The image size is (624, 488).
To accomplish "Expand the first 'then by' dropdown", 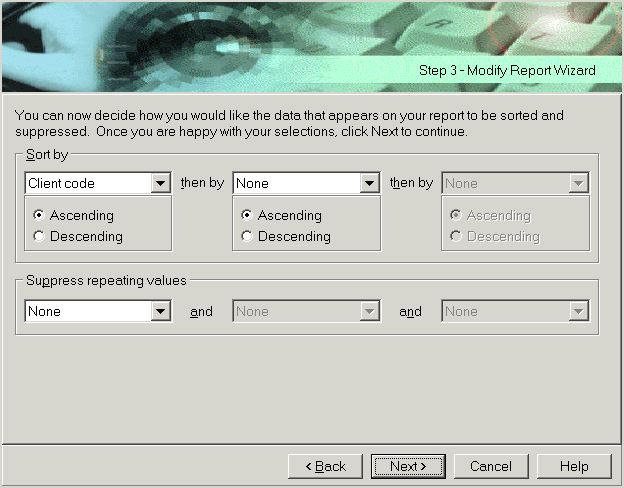I will point(369,184).
